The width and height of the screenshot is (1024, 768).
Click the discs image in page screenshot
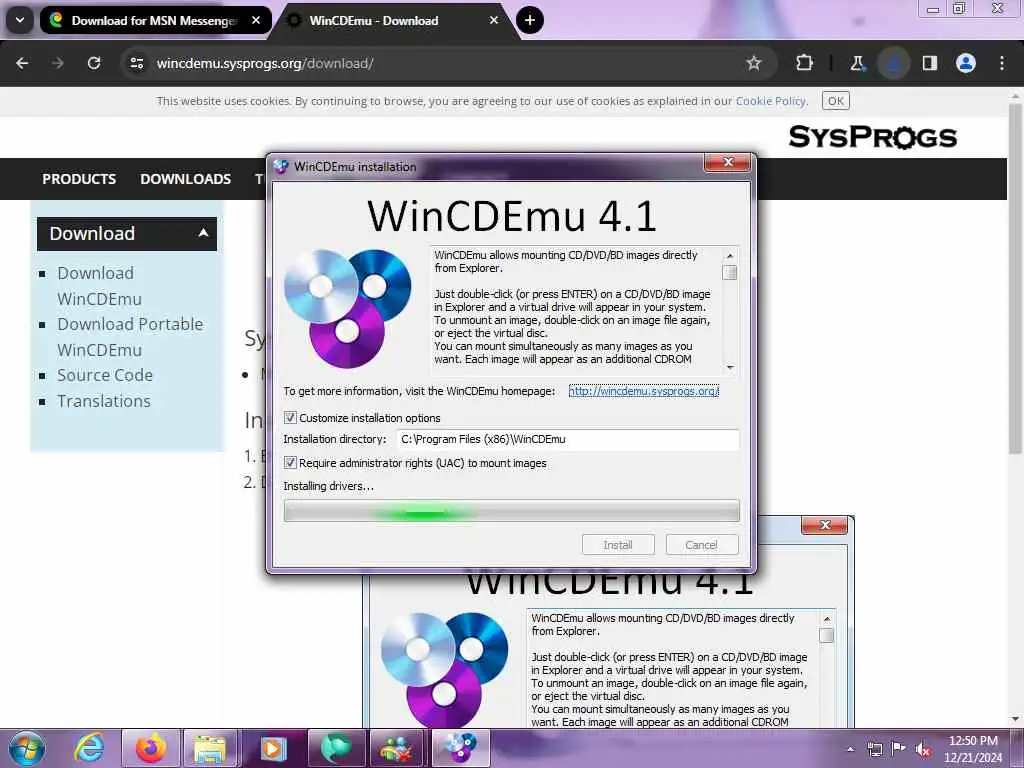(x=444, y=669)
